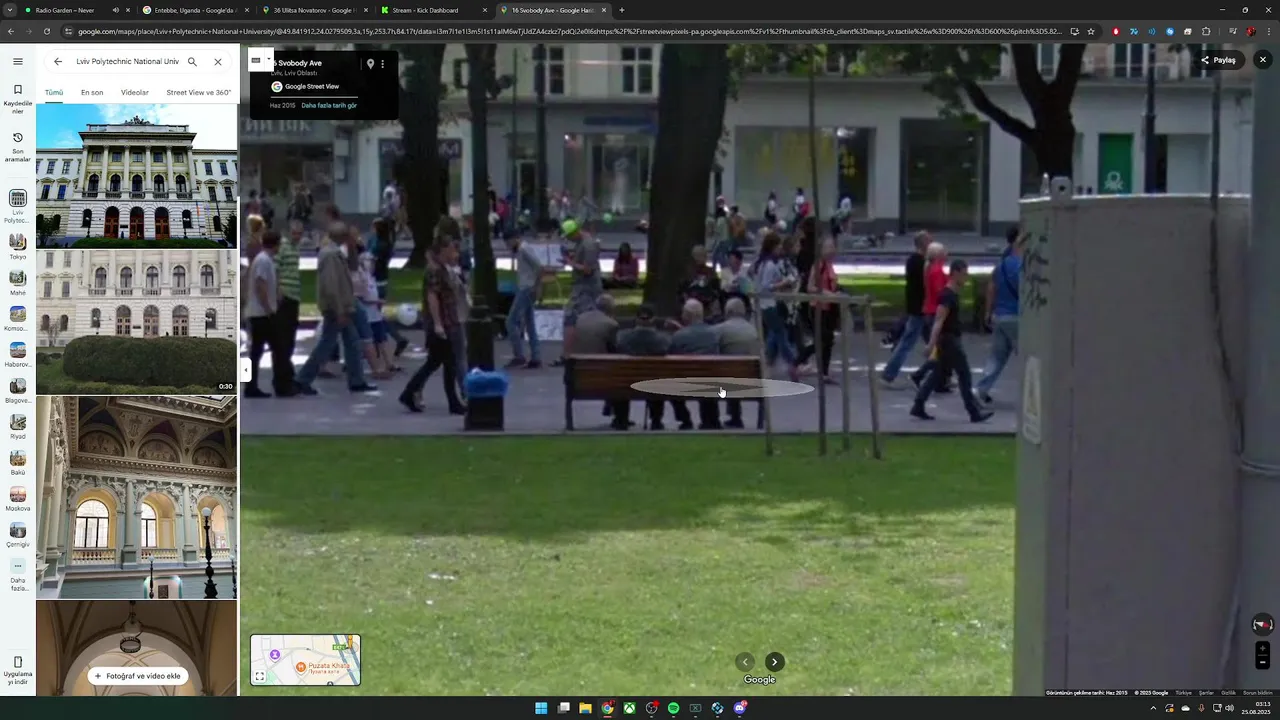Click Uygulamayı indir download app icon
The width and height of the screenshot is (1280, 720).
pos(17,670)
